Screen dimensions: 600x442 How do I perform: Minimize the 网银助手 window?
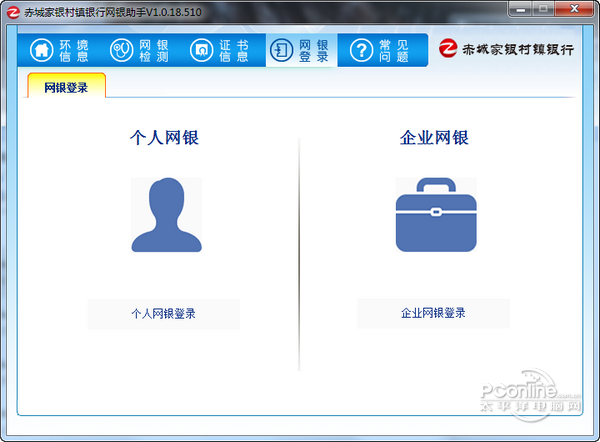click(520, 9)
